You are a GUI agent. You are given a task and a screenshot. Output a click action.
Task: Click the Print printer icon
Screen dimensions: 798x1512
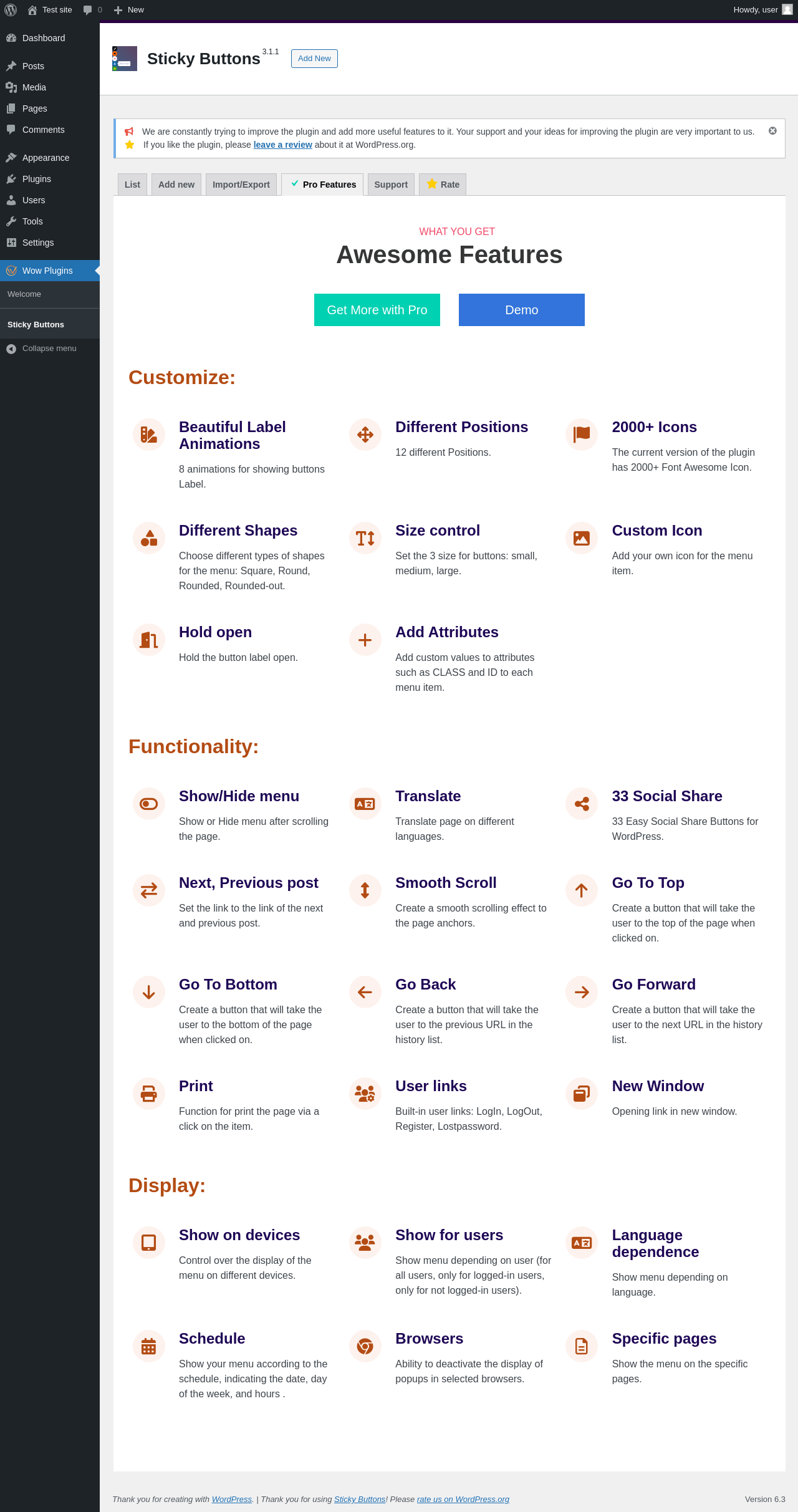tap(149, 1094)
